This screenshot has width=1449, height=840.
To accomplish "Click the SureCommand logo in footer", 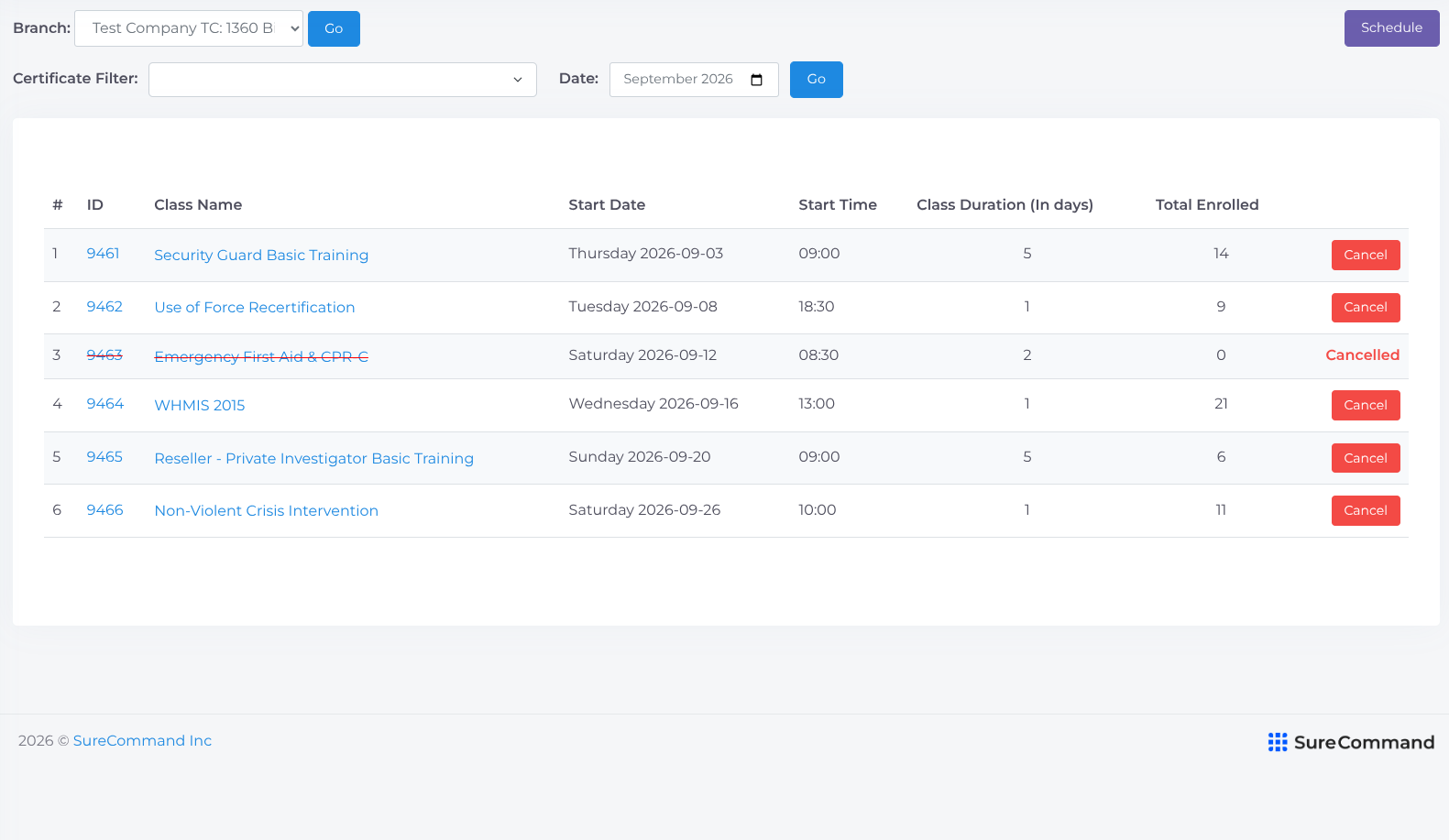I will pyautogui.click(x=1351, y=742).
